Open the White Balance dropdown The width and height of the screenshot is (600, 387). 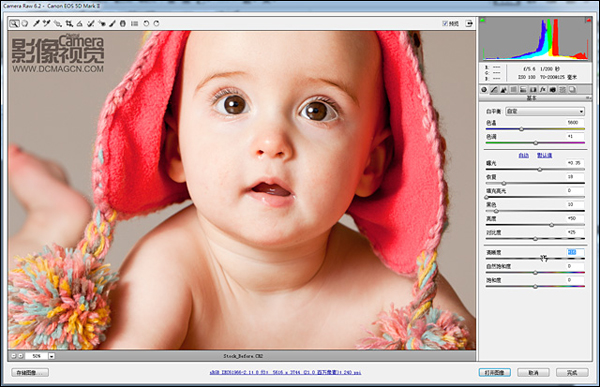coord(545,111)
